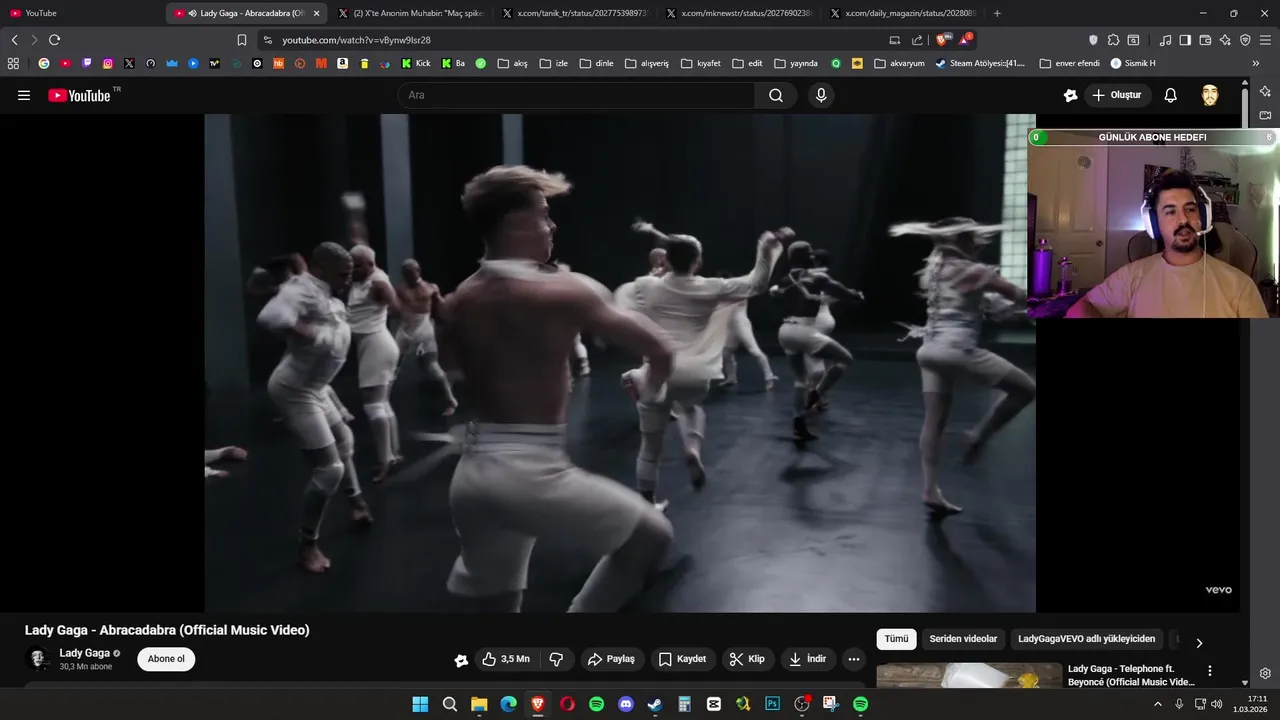Image resolution: width=1280 pixels, height=720 pixels.
Task: Open Brave Shields lion icon
Action: [x=943, y=40]
